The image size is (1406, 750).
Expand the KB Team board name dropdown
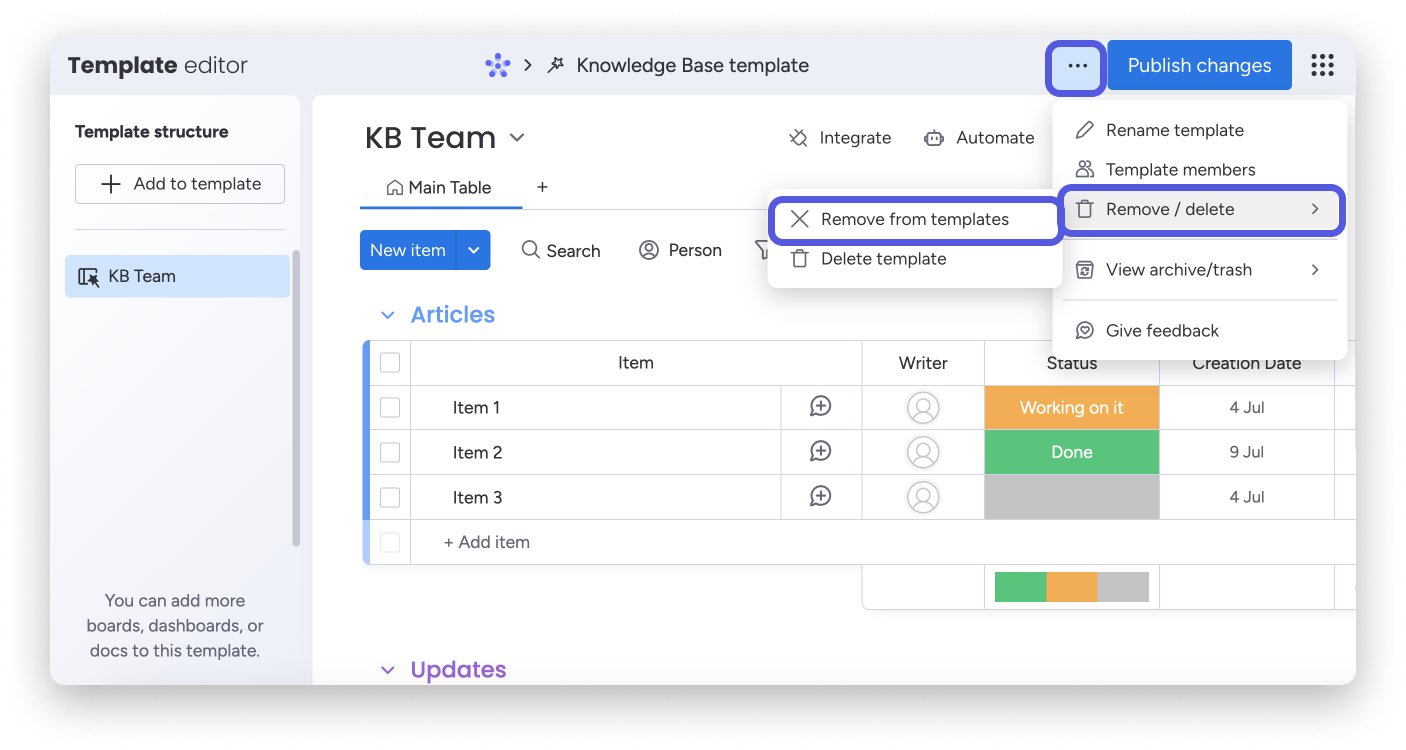[517, 137]
